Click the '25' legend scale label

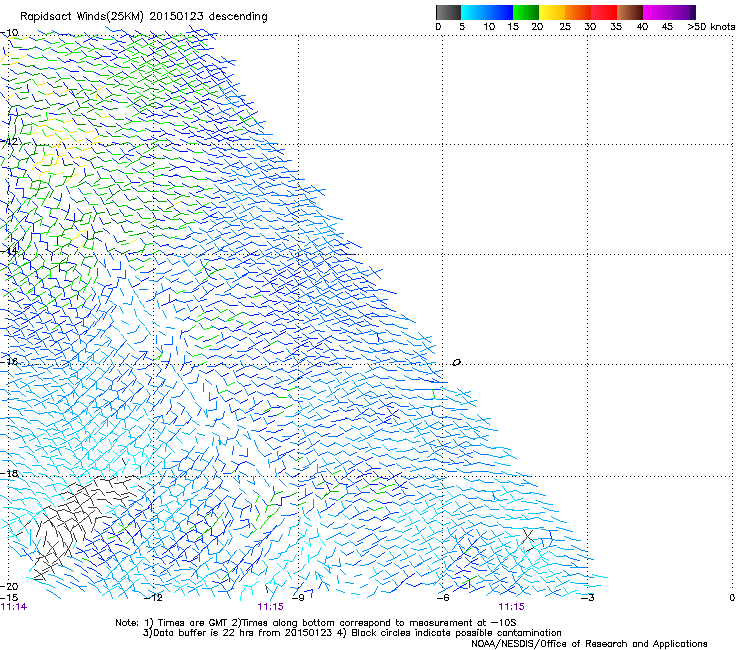click(565, 26)
